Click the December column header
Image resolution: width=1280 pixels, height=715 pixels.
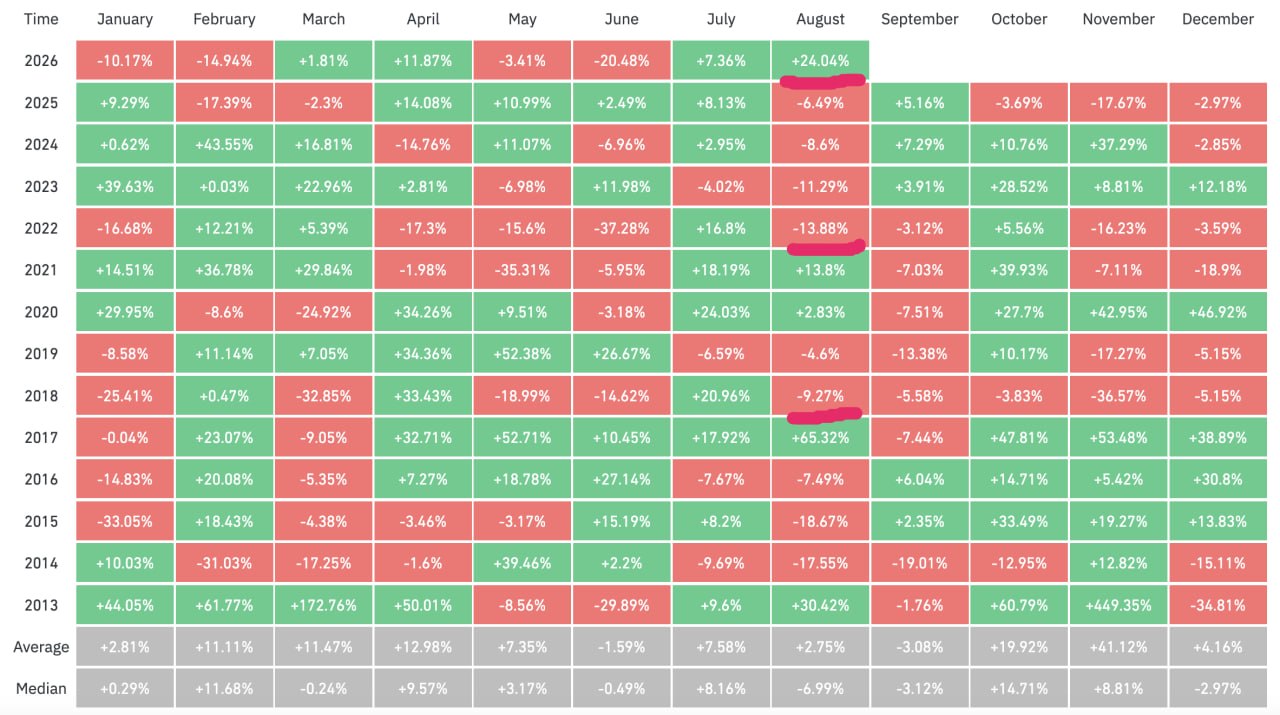pyautogui.click(x=1217, y=19)
